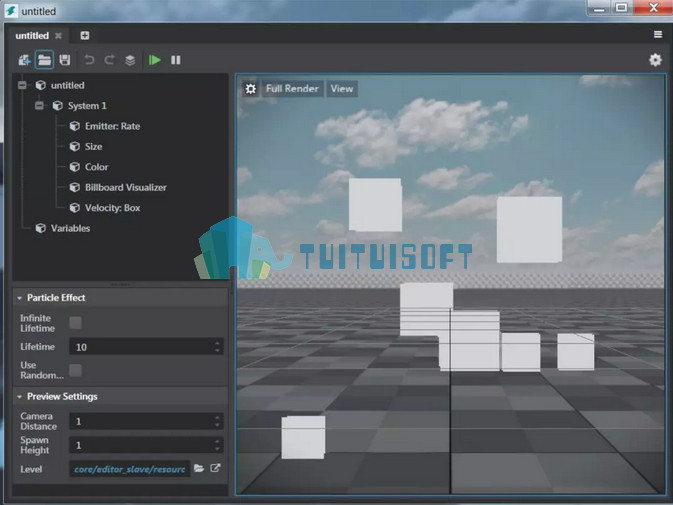Collapse the Preview Settings section
Image resolution: width=673 pixels, height=505 pixels.
coord(19,397)
